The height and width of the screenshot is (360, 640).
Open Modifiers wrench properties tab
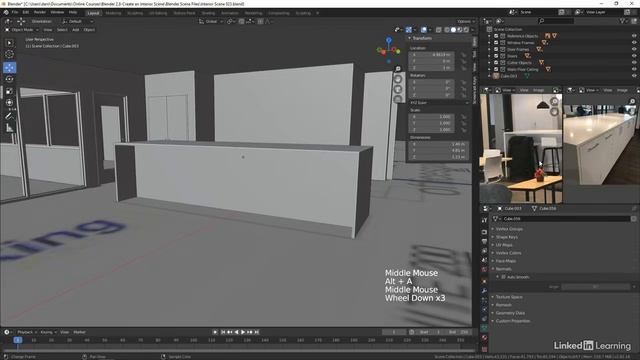coord(484,291)
